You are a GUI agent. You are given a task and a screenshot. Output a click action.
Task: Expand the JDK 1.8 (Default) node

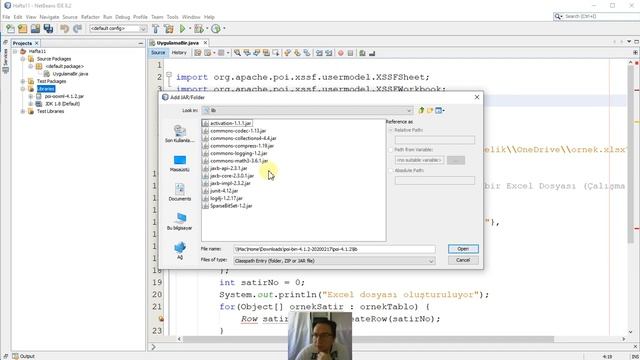pyautogui.click(x=31, y=104)
